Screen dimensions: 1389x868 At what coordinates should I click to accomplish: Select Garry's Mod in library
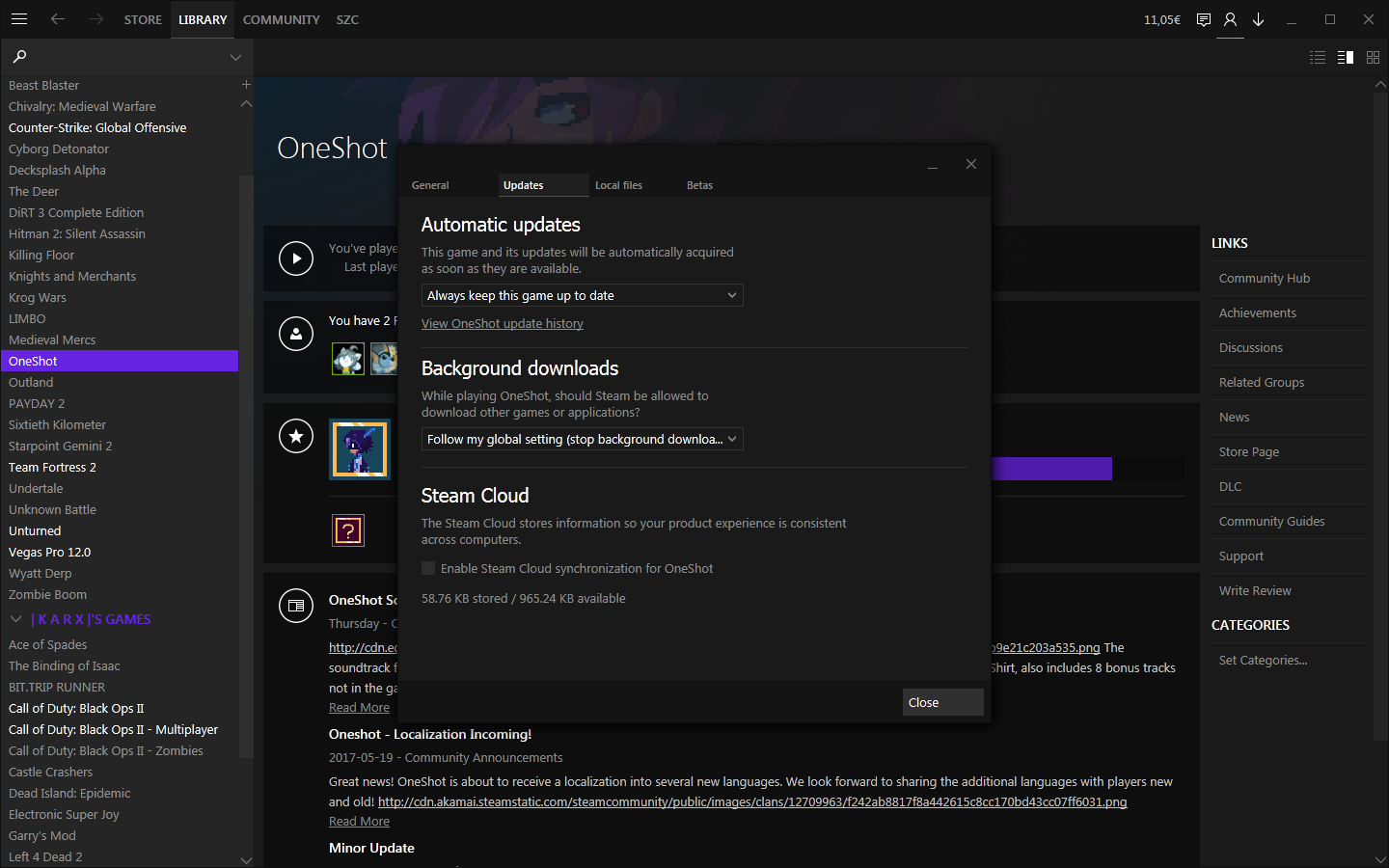(42, 835)
